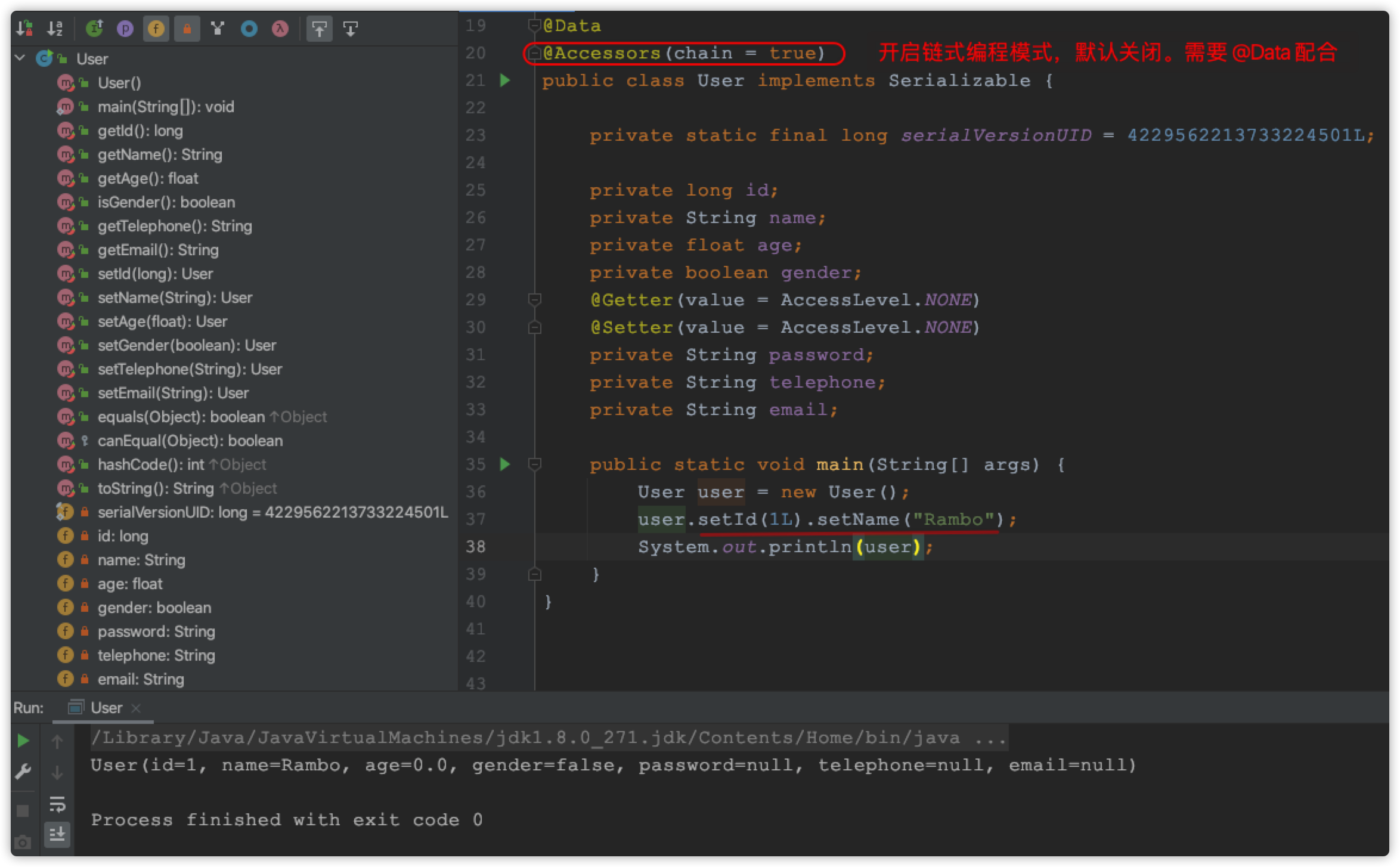Viewport: 1400px width, 867px height.
Task: Toggle Autoscroll from Source
Action: pos(351,28)
